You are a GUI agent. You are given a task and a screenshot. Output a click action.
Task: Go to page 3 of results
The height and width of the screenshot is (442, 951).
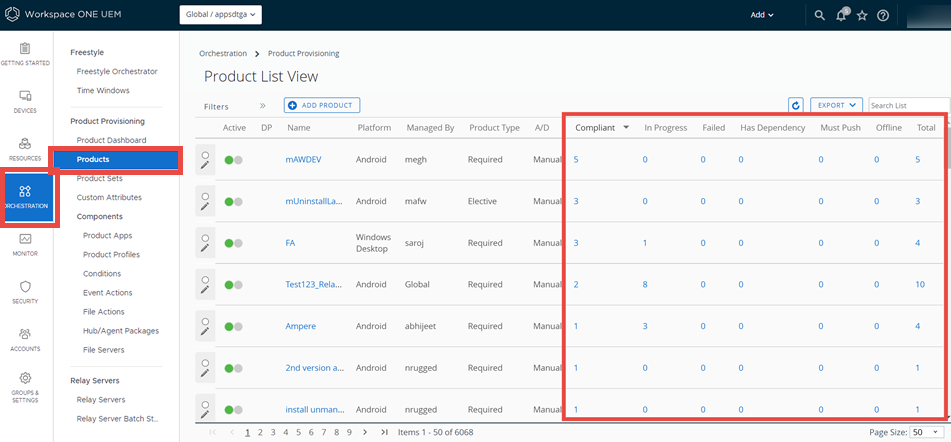(x=273, y=432)
